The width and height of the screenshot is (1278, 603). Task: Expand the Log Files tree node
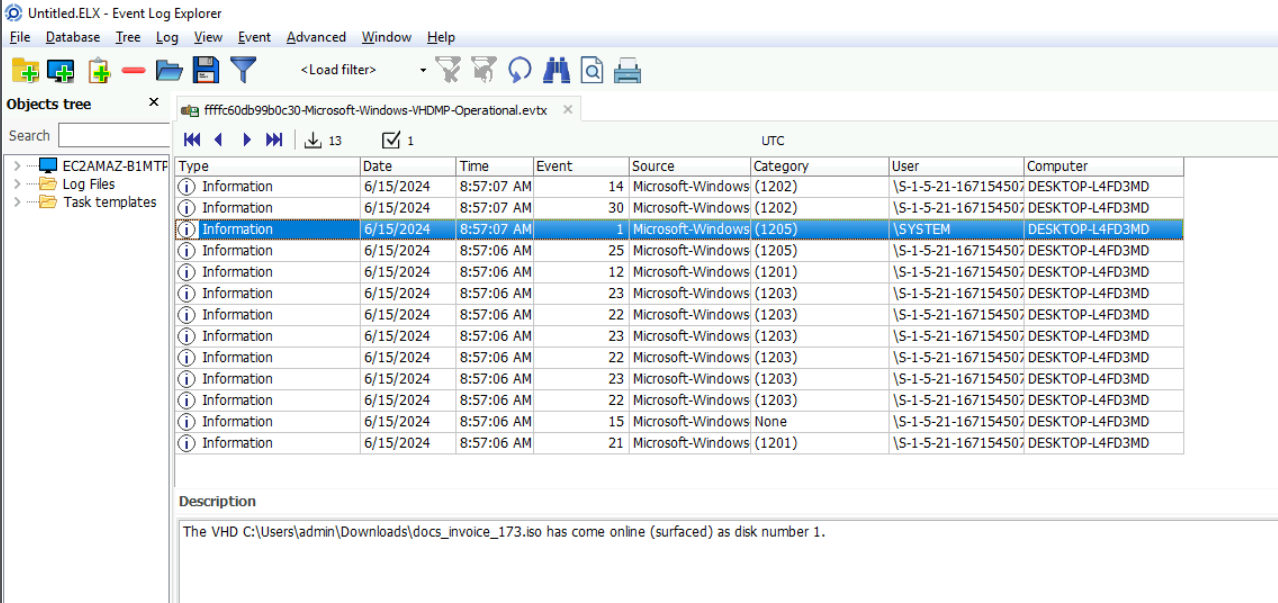point(17,184)
